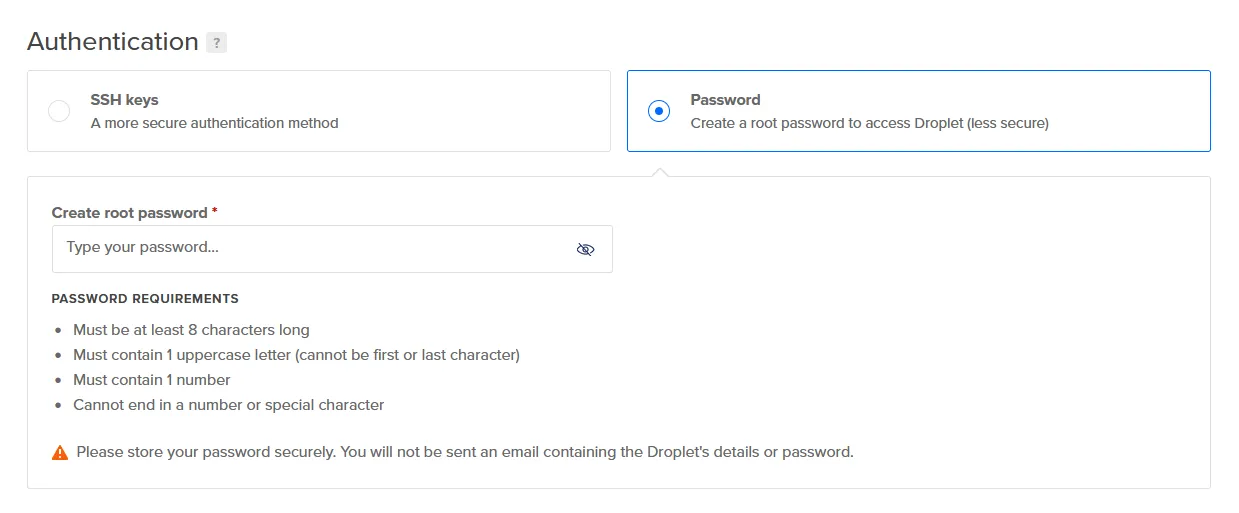Select the SSH keys radio button

coord(59,111)
